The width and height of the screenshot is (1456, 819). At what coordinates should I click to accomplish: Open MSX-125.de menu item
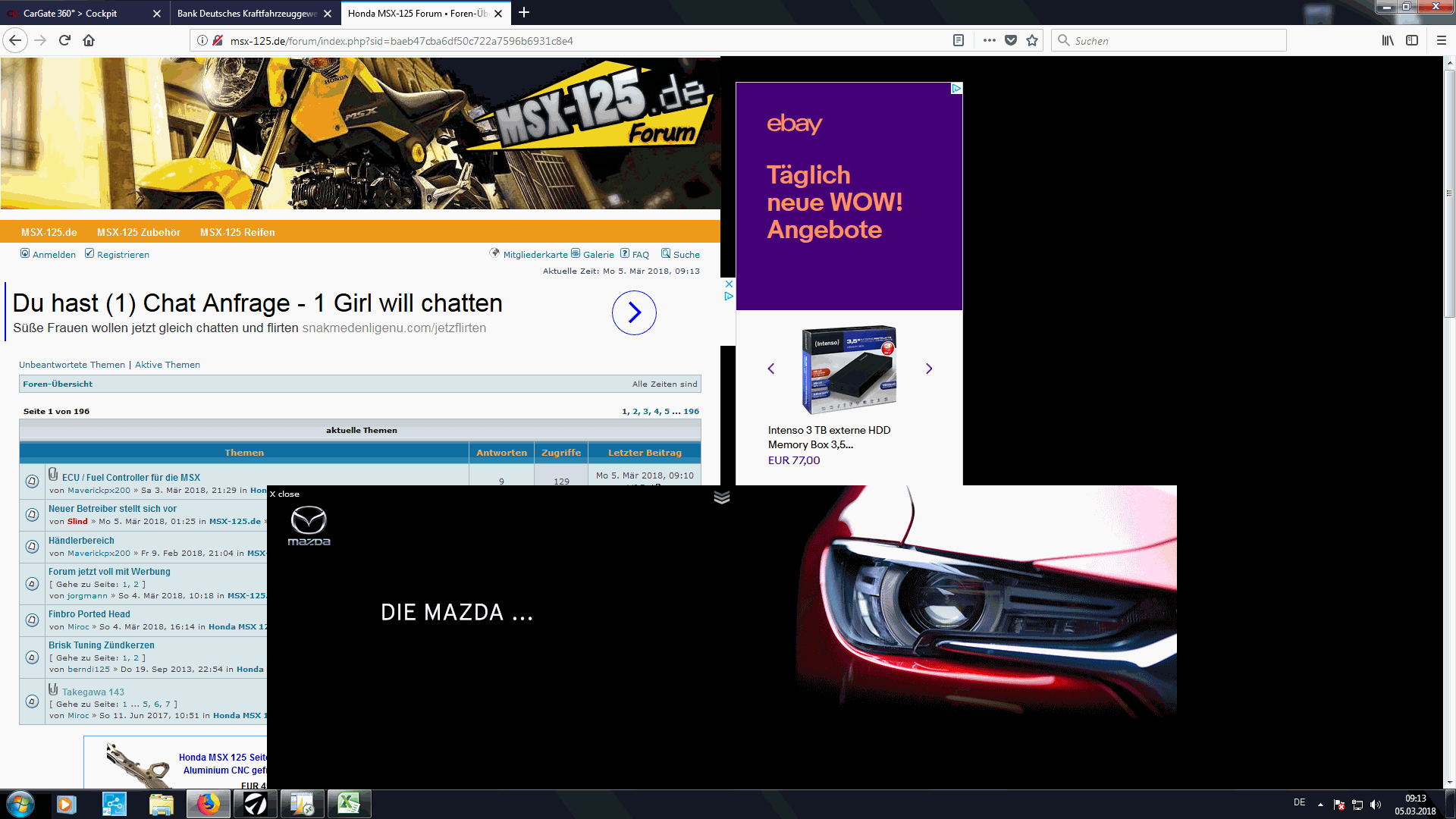point(49,232)
